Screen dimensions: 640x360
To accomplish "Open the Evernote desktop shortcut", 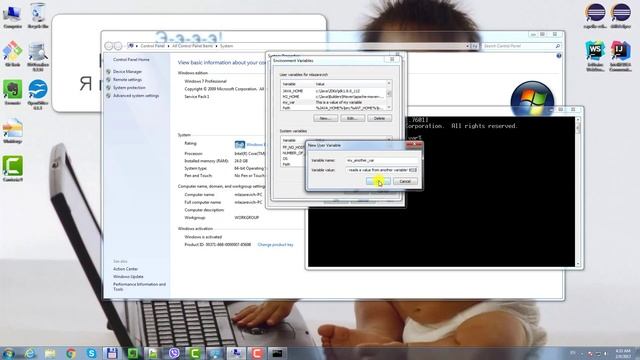I will 12,92.
